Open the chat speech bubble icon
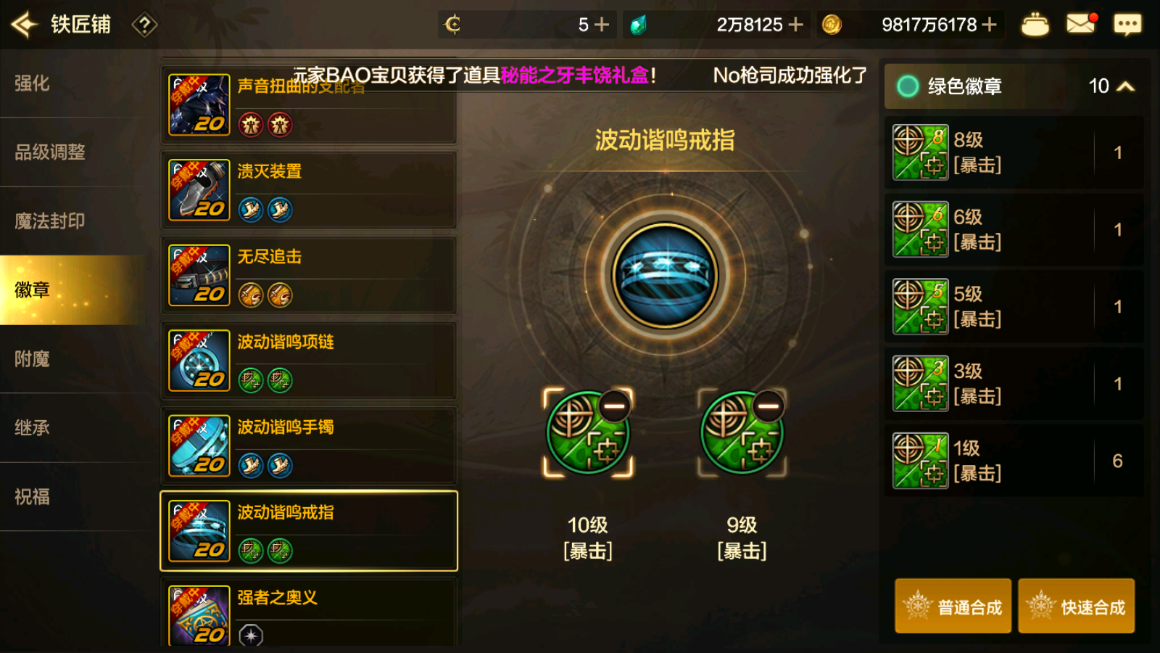This screenshot has height=653, width=1160. coord(1127,24)
